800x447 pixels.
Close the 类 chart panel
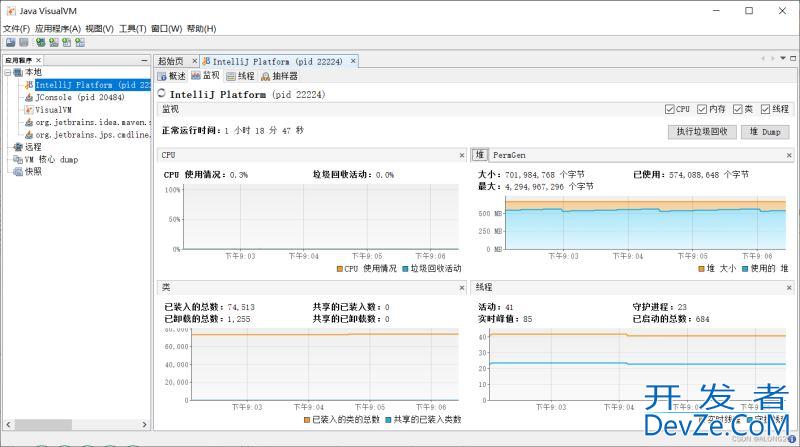click(462, 288)
